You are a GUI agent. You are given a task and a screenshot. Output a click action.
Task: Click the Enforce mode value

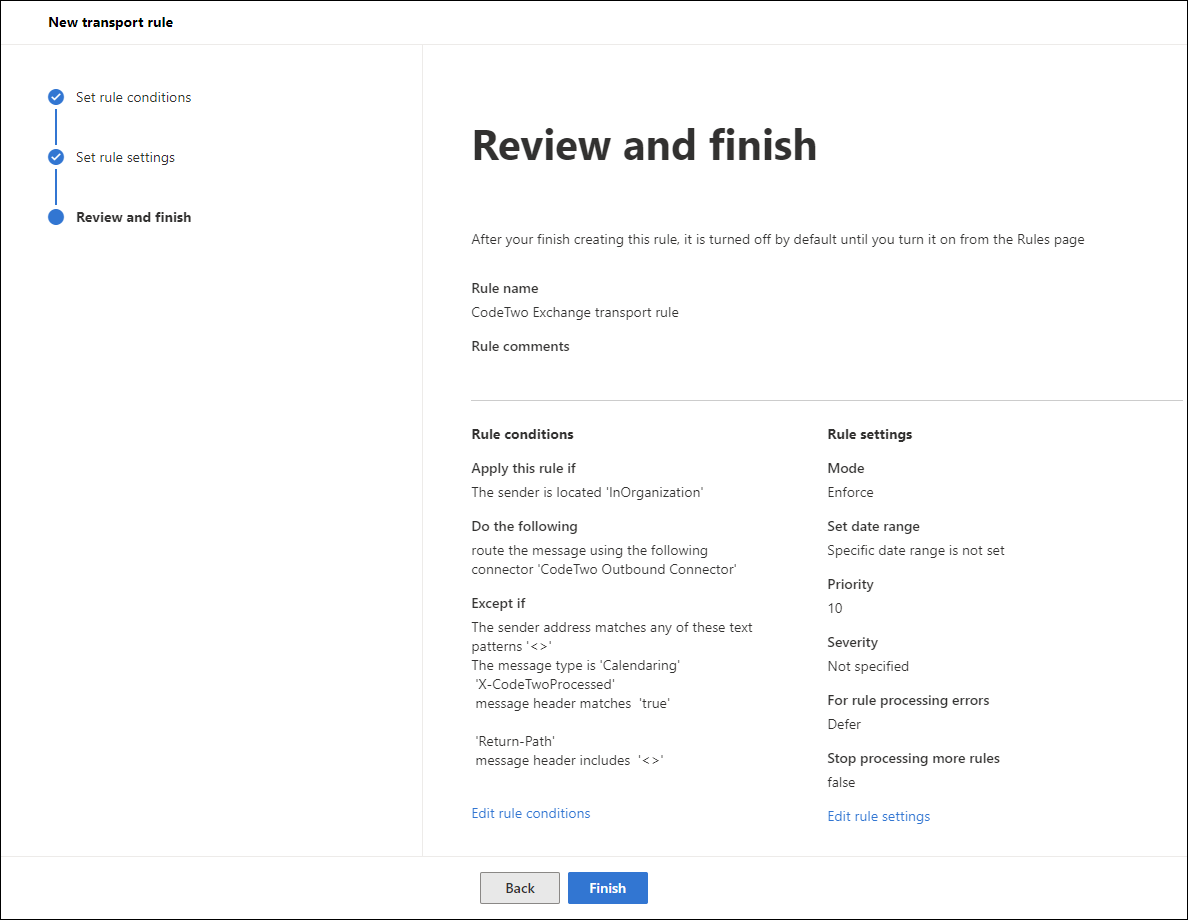coord(850,492)
